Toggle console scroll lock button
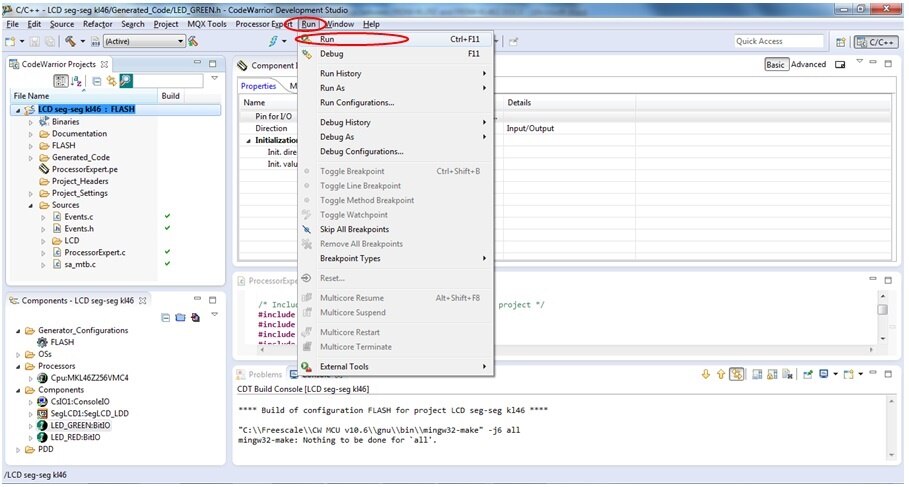This screenshot has height=487, width=909. pos(736,374)
